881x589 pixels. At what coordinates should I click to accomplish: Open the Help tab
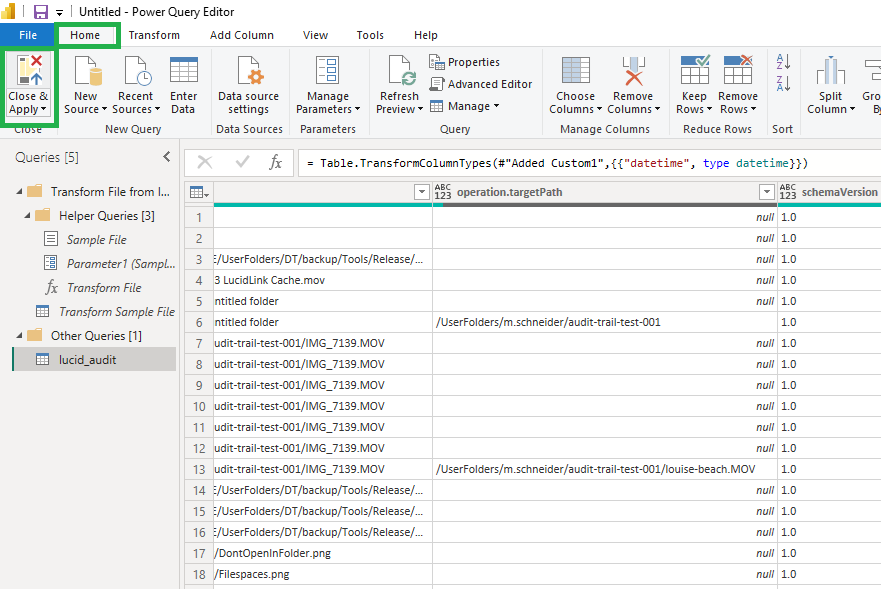tap(425, 35)
